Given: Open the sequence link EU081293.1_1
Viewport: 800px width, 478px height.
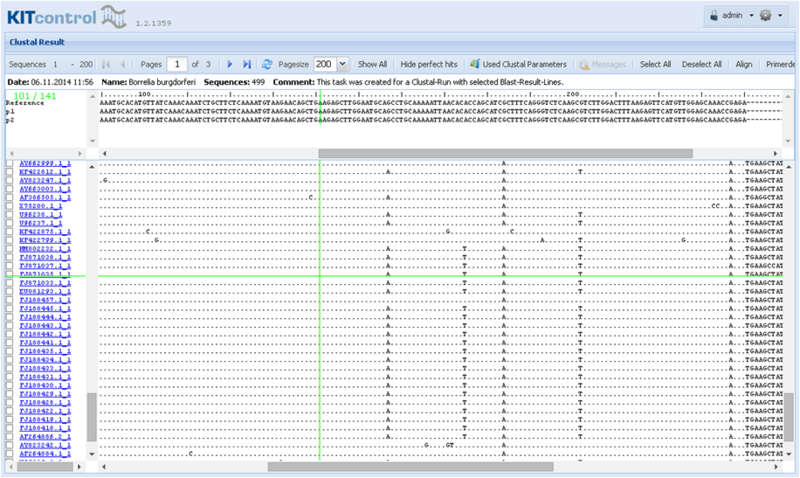Looking at the screenshot, I should click(x=45, y=291).
